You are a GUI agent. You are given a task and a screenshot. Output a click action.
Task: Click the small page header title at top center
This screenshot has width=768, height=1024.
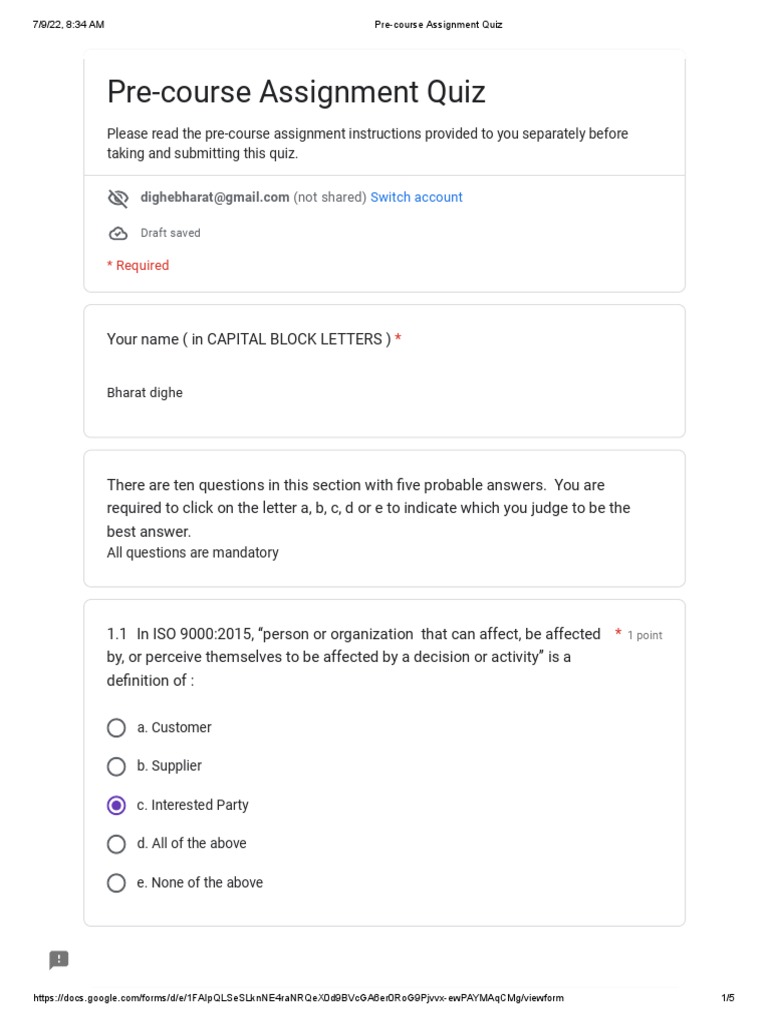[438, 24]
